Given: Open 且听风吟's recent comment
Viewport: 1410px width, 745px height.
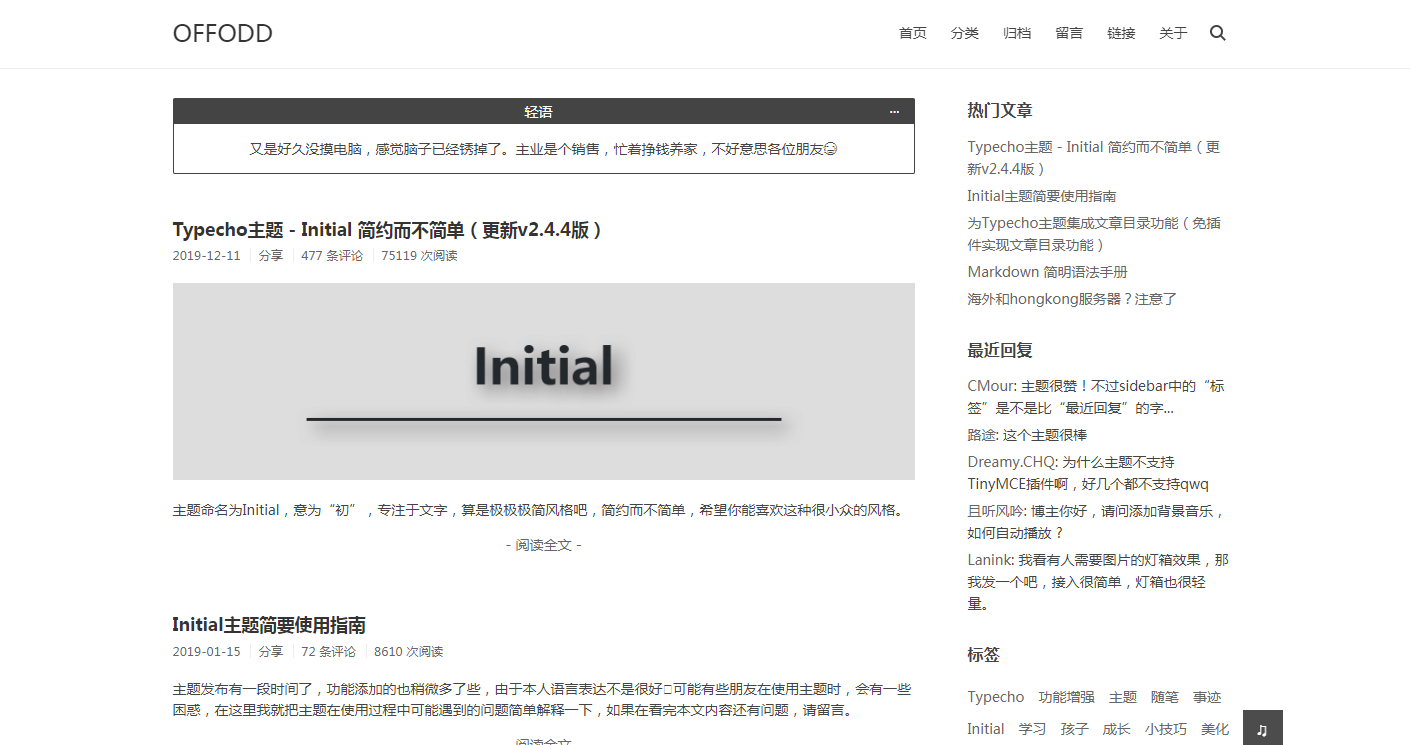Looking at the screenshot, I should point(1096,522).
